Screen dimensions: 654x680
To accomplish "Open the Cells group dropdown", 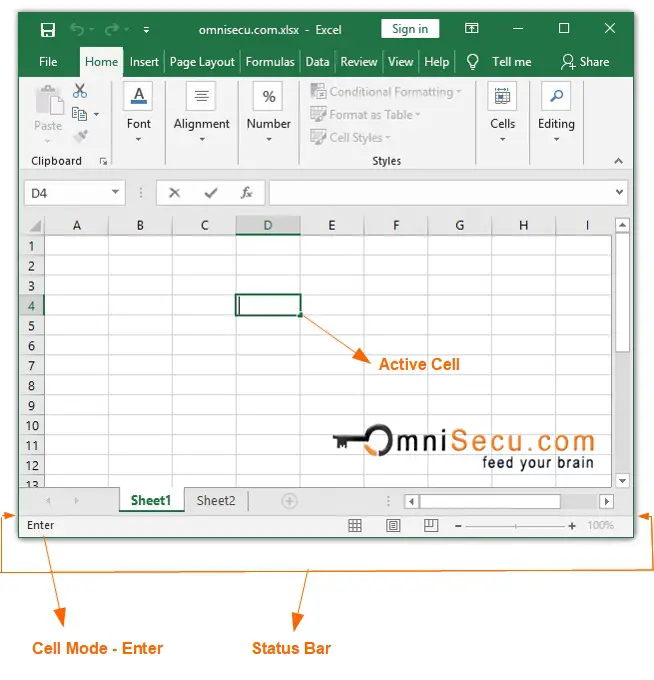I will (x=502, y=113).
